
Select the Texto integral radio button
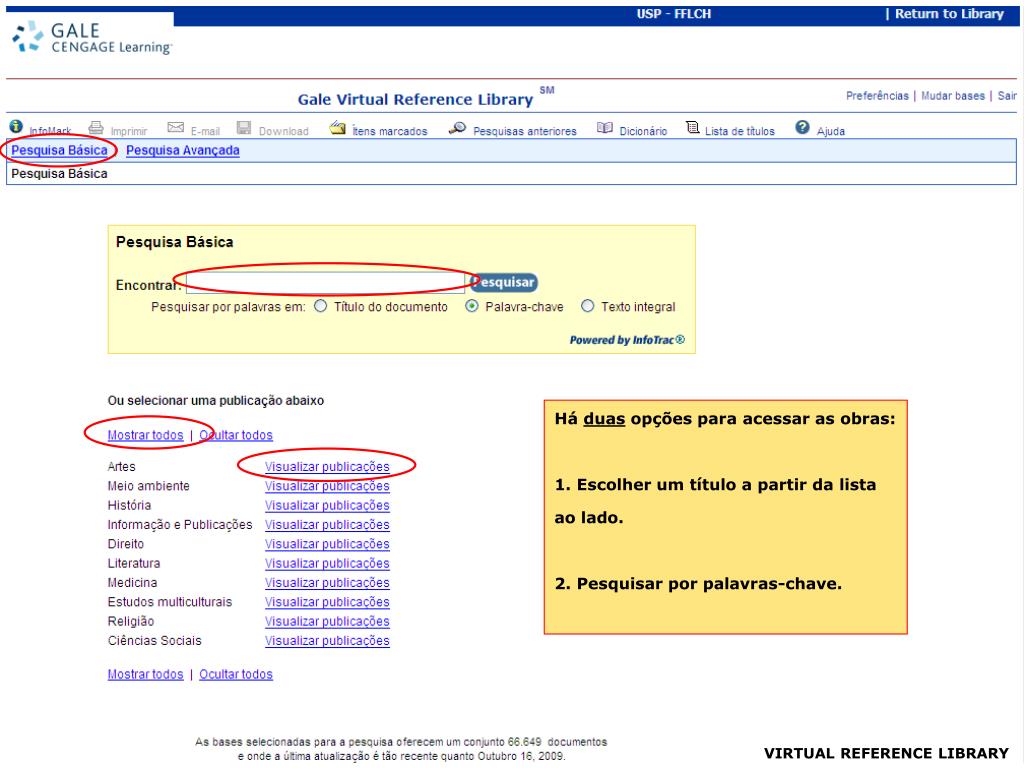pyautogui.click(x=588, y=306)
